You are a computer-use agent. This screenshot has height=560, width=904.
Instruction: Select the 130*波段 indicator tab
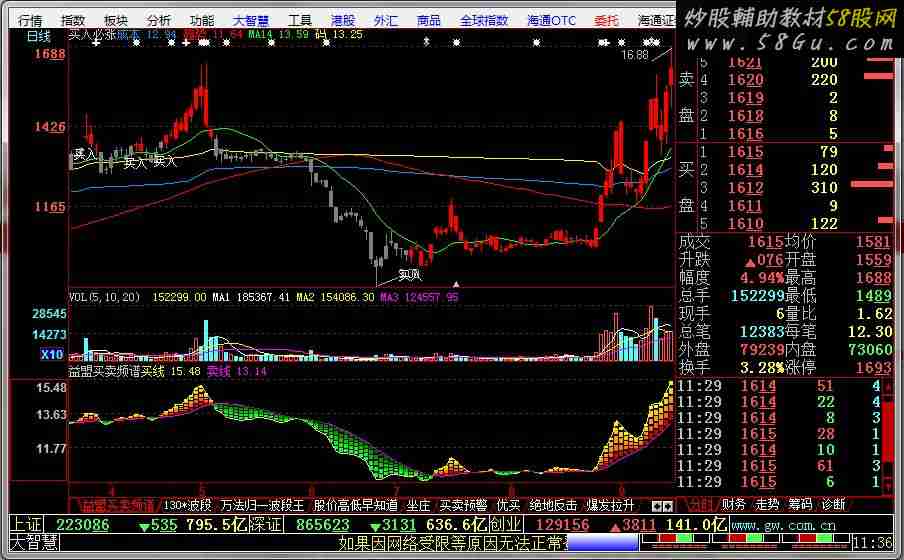pyautogui.click(x=187, y=505)
